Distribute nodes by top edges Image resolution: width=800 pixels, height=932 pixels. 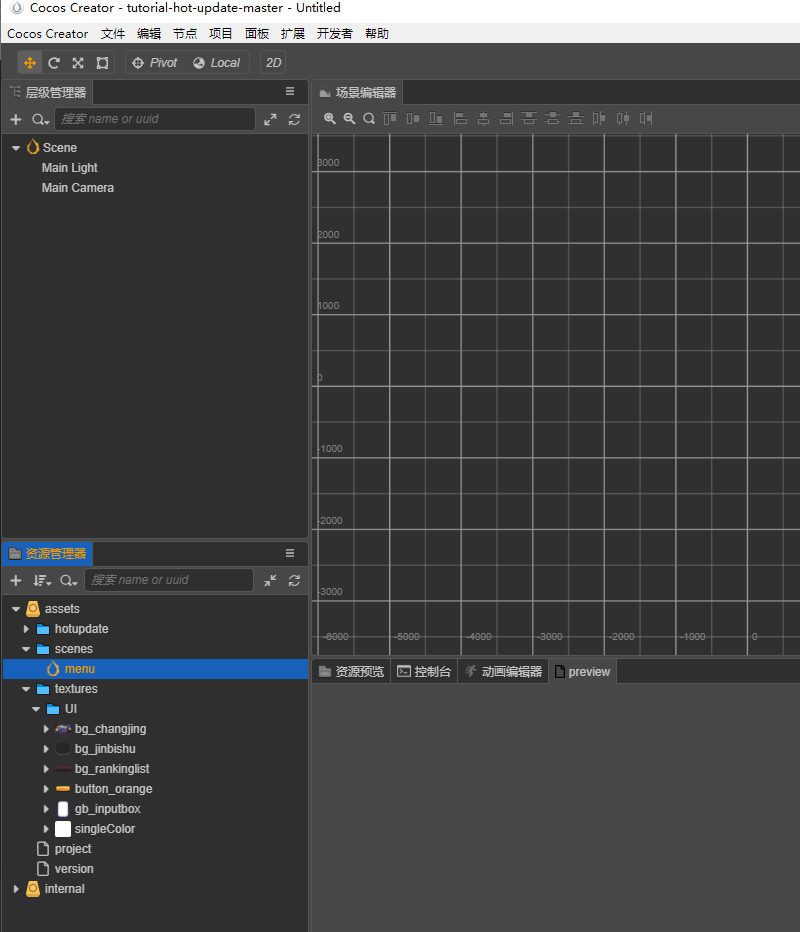[529, 118]
